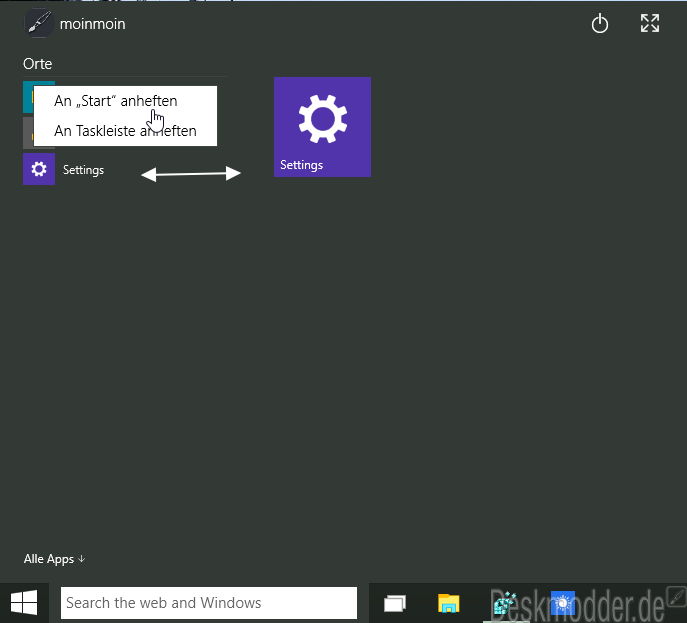Open File Explorer from the taskbar

tap(449, 603)
